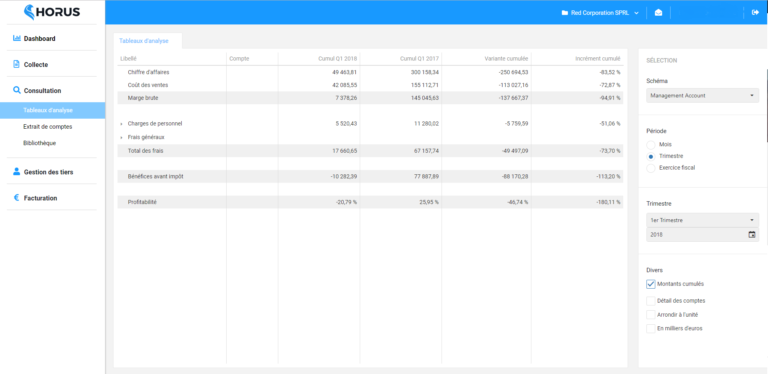
Task: Click the Horus logo
Action: [x=52, y=12]
